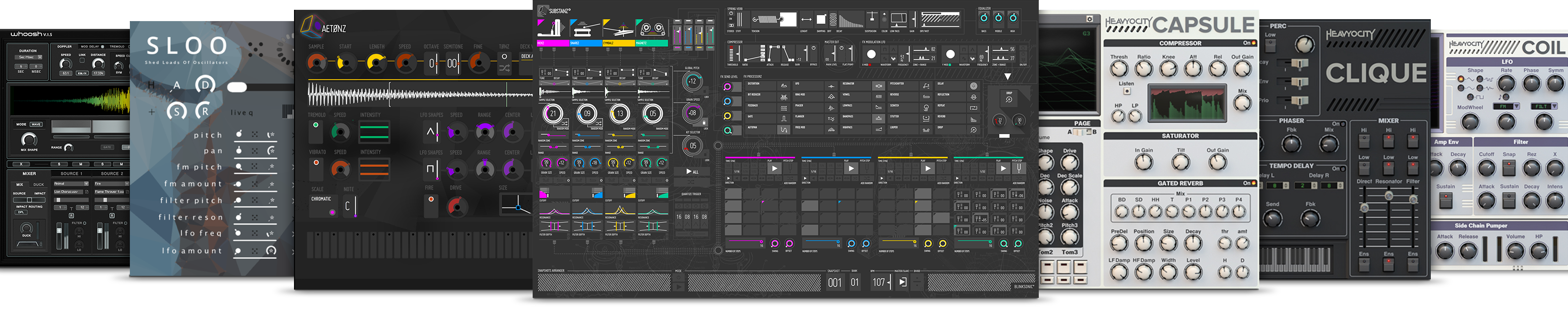Toggle the Gated Reverb On switch in Capsule

(x=1254, y=183)
